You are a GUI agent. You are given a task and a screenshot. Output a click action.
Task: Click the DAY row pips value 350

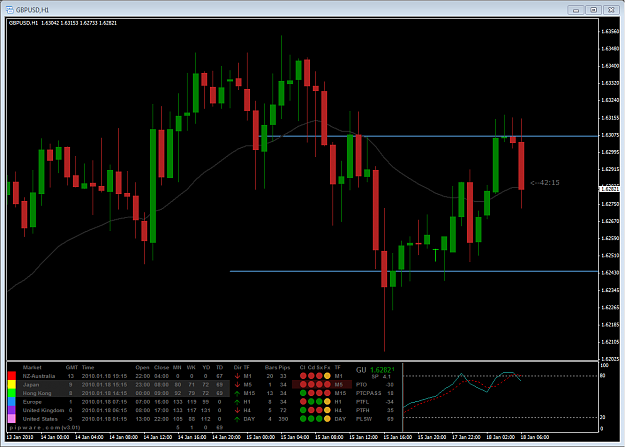(x=283, y=419)
